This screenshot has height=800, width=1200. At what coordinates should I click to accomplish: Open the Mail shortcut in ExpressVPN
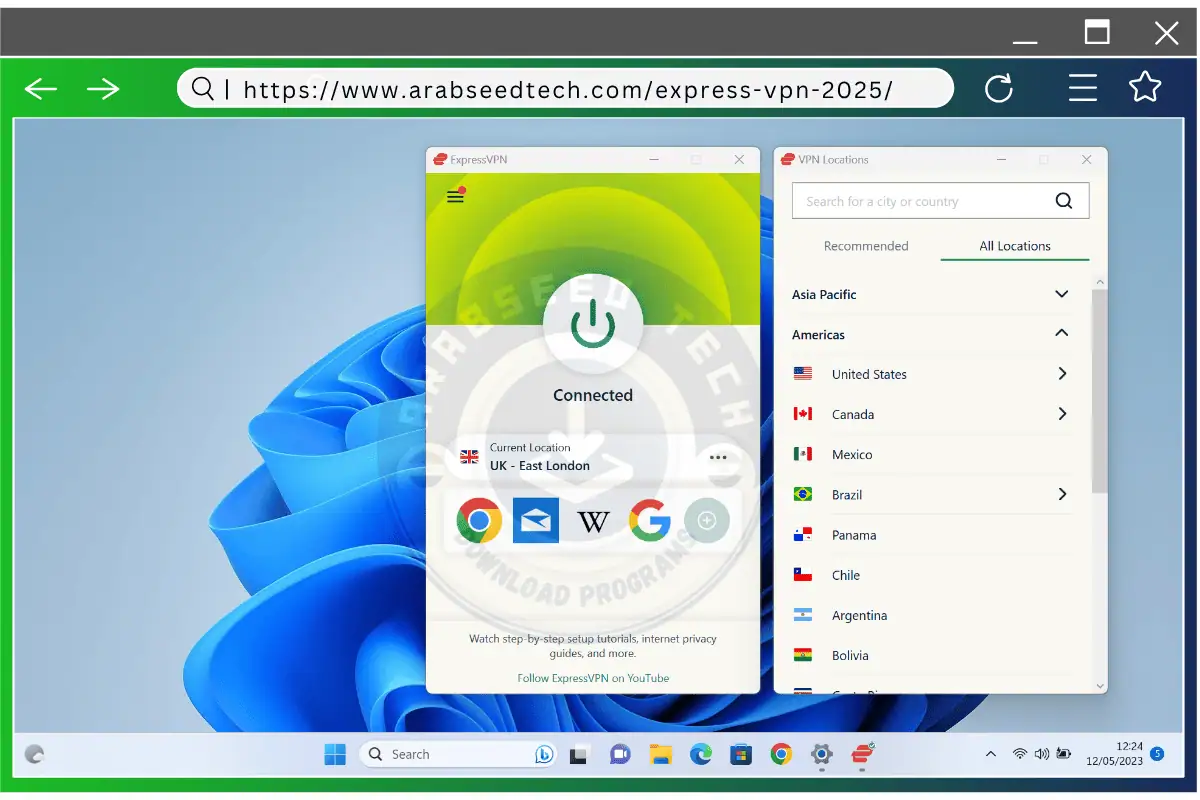[x=536, y=520]
